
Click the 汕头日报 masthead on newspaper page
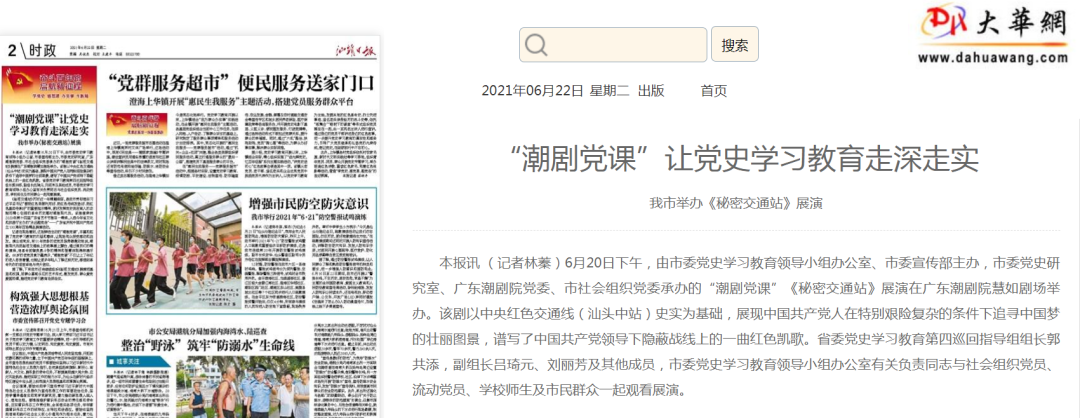tap(356, 50)
